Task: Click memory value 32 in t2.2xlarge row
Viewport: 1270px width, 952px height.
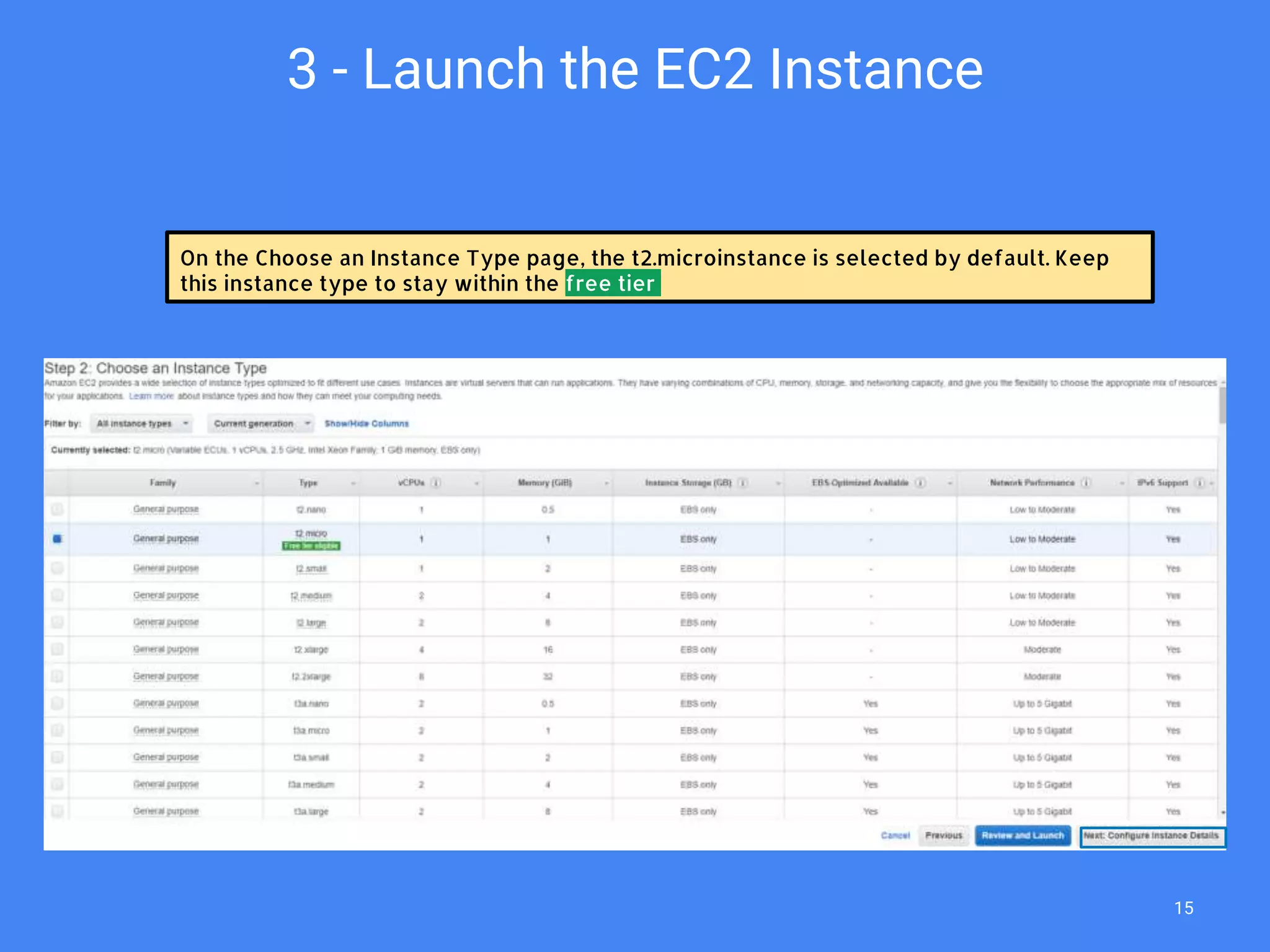Action: [x=548, y=676]
